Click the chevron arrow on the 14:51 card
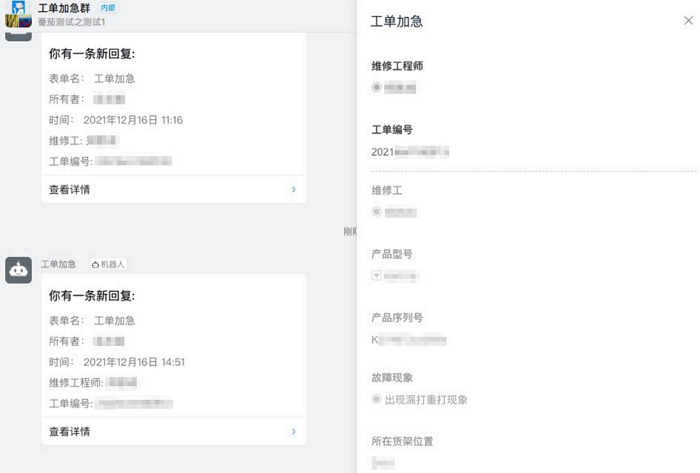Viewport: 700px width, 473px height. click(293, 432)
